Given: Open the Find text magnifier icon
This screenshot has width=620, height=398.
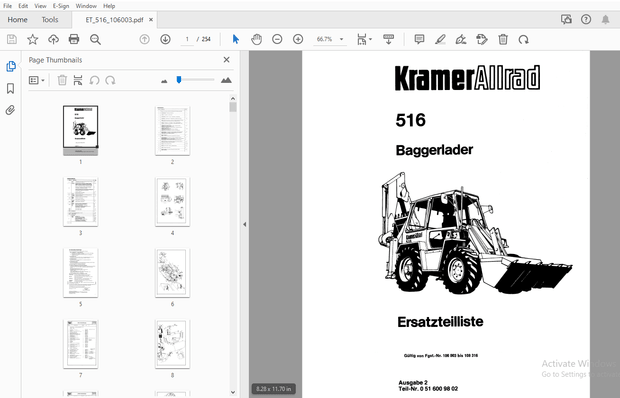Looking at the screenshot, I should 95,39.
